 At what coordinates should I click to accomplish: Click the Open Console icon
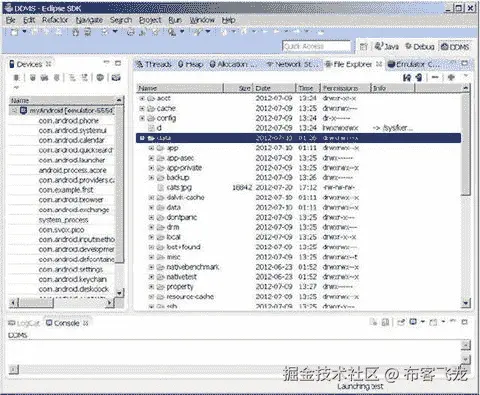pos(433,322)
